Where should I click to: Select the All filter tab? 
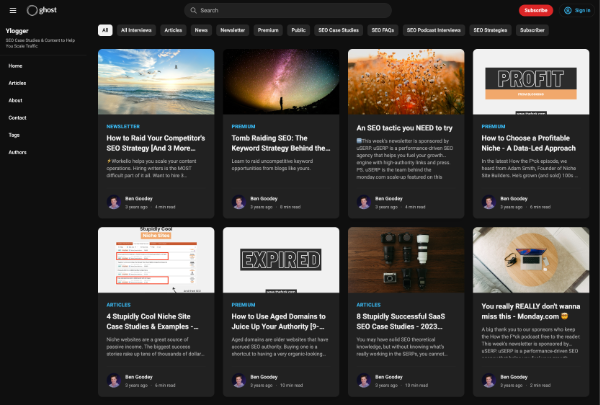click(105, 30)
